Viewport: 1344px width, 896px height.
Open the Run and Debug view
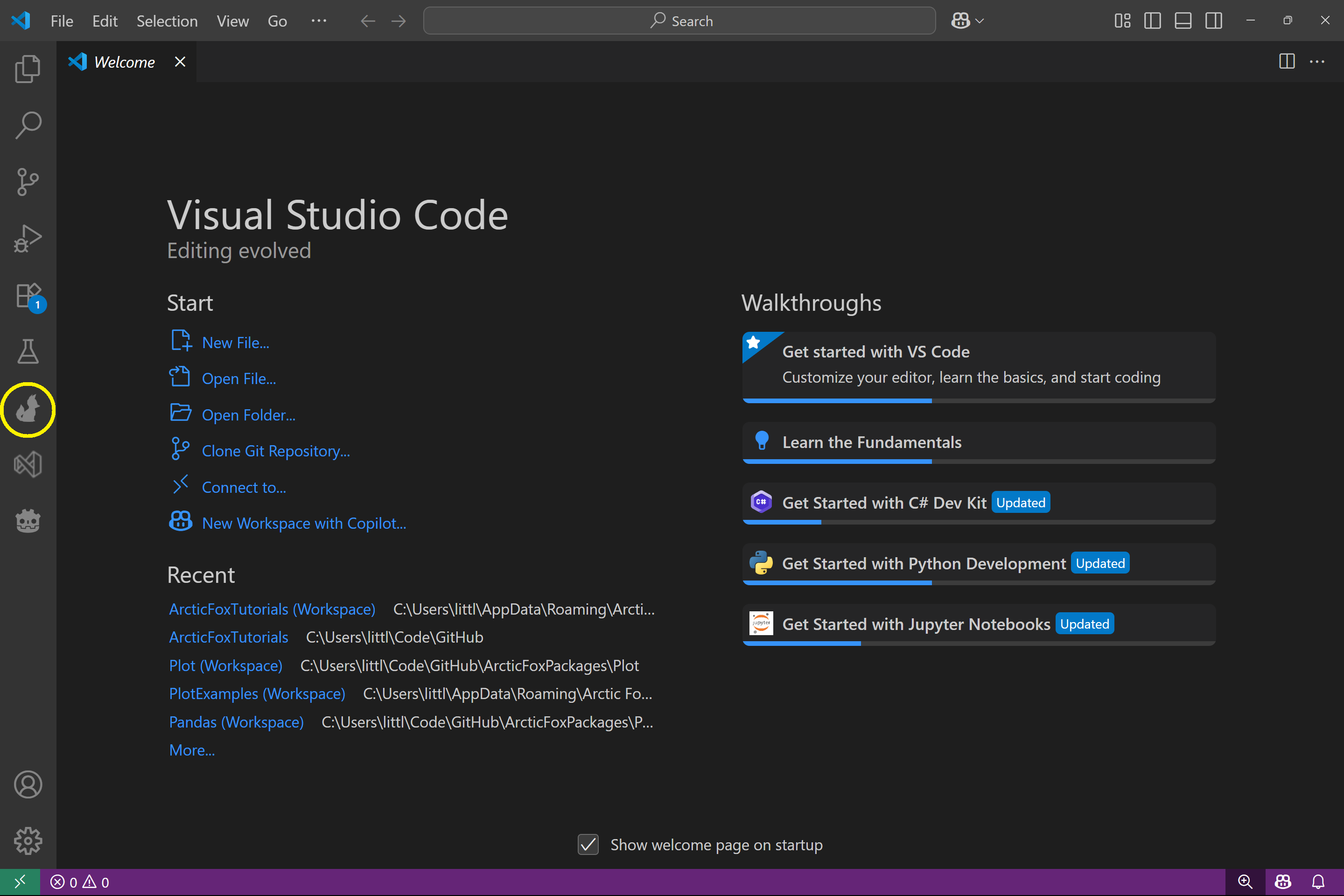click(28, 238)
